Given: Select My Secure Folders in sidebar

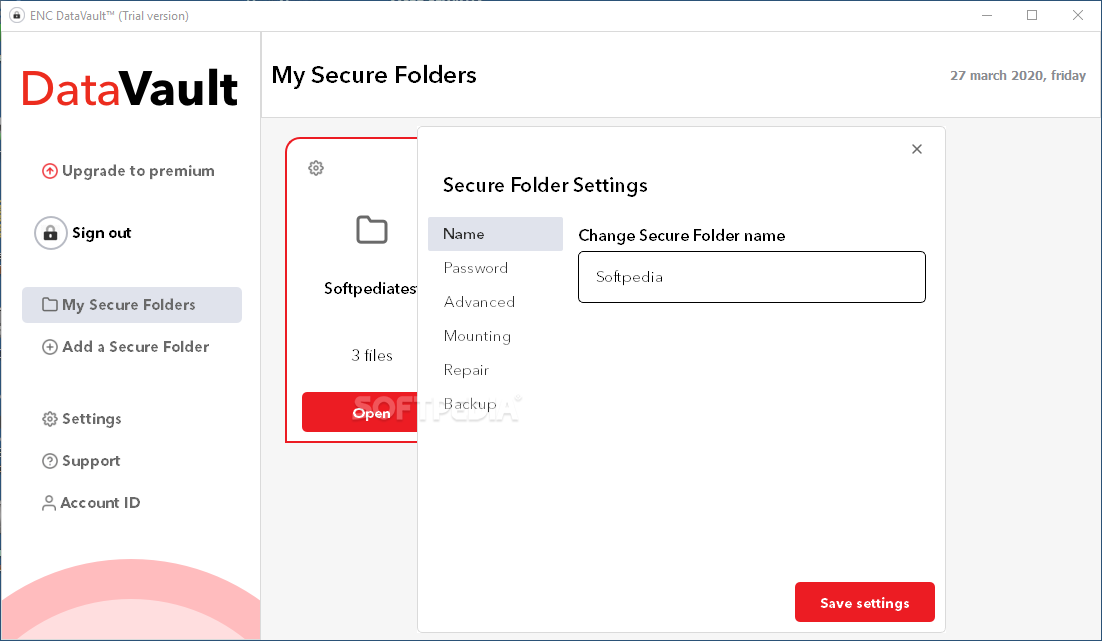Looking at the screenshot, I should point(132,305).
